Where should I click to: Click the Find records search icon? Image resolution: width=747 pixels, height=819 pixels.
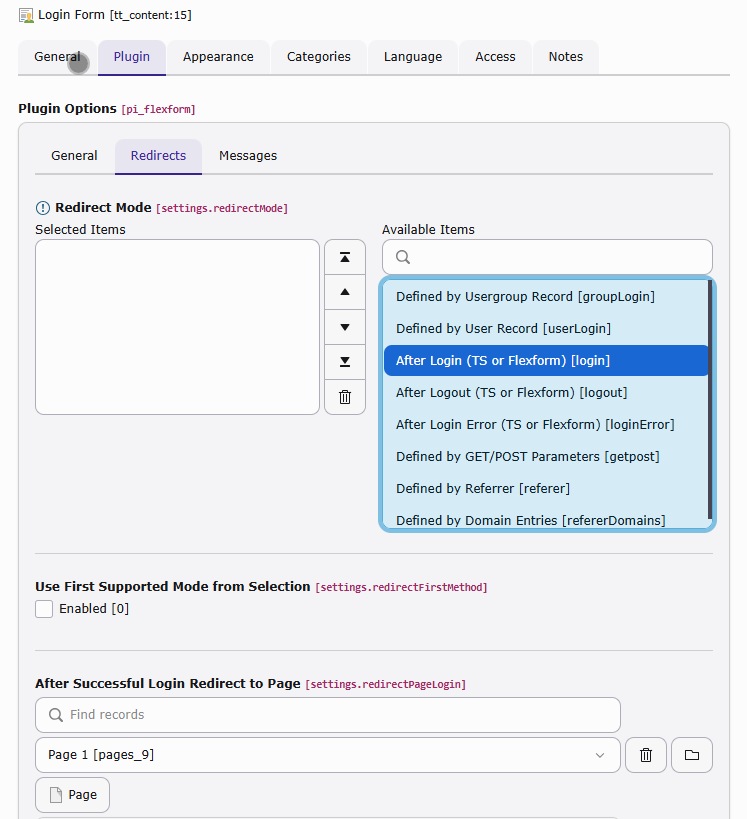[56, 715]
